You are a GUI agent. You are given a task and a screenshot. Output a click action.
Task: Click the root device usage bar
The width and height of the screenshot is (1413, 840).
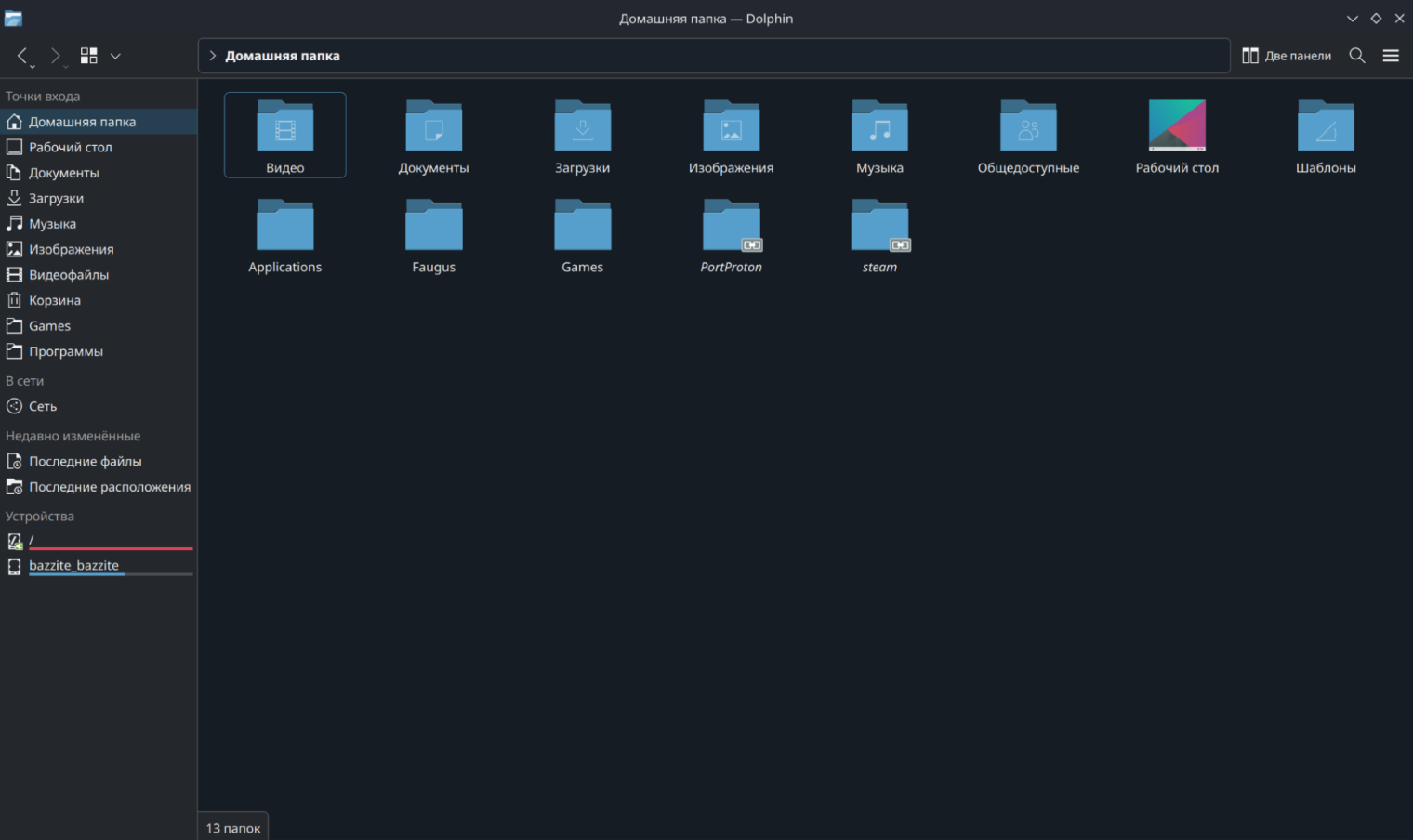click(x=111, y=548)
